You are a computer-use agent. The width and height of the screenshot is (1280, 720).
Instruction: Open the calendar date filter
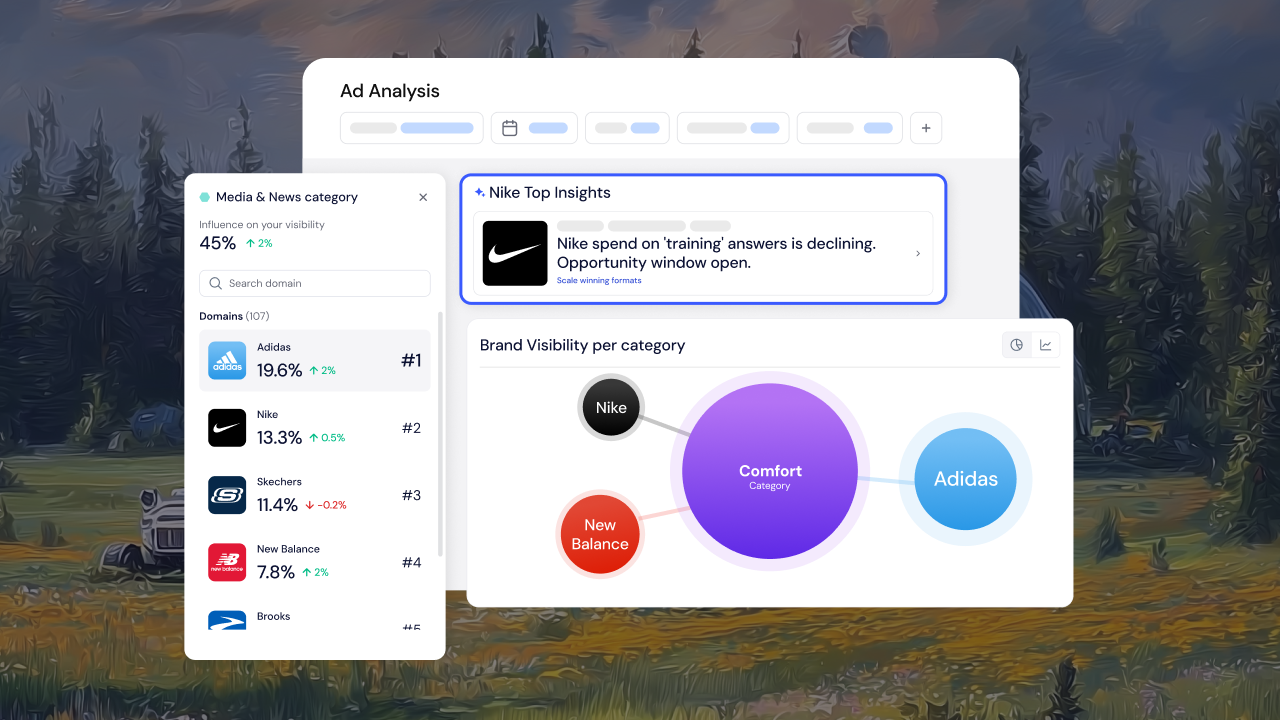coord(534,128)
